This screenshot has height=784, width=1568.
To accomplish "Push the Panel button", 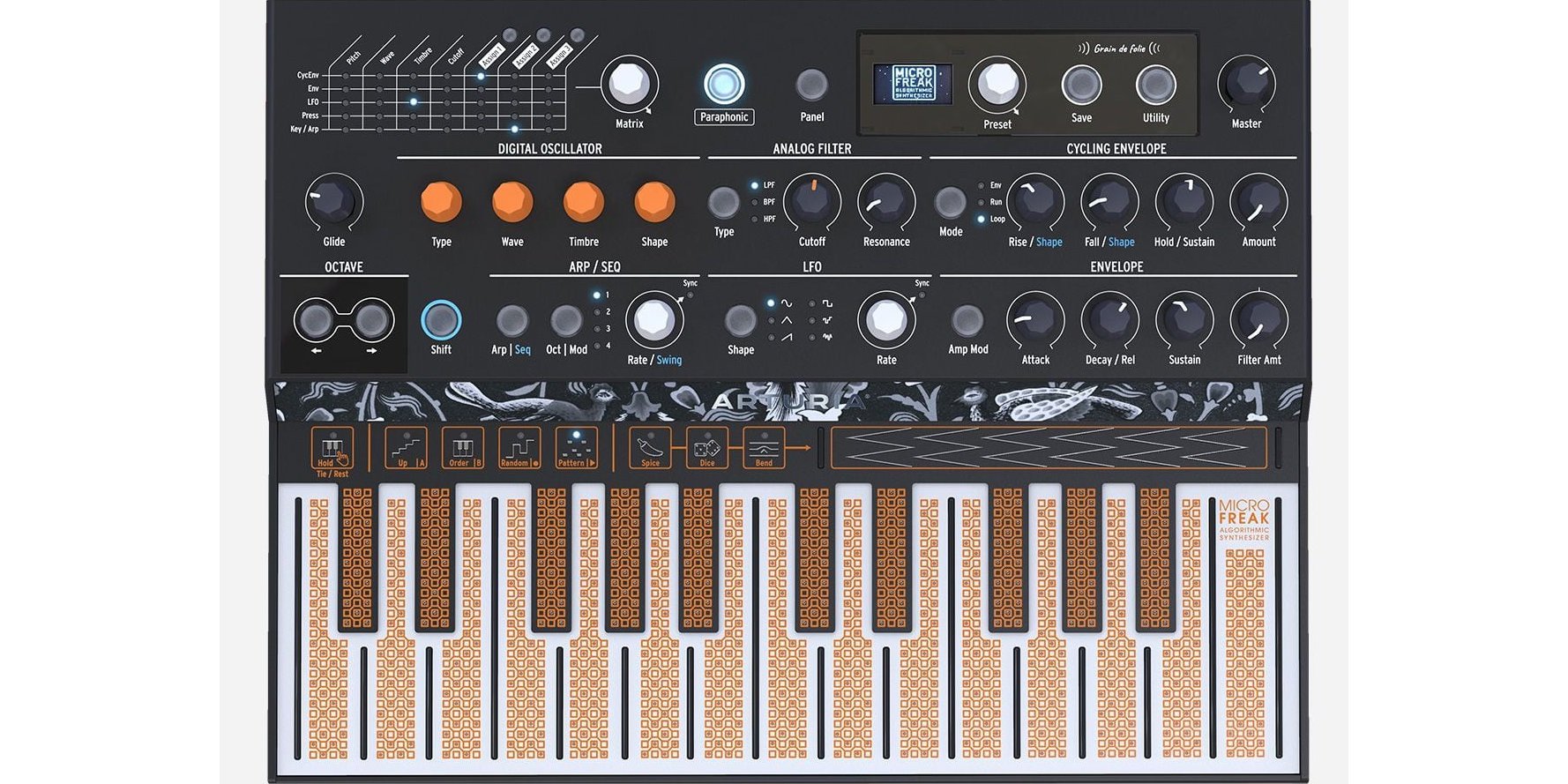I will click(811, 85).
